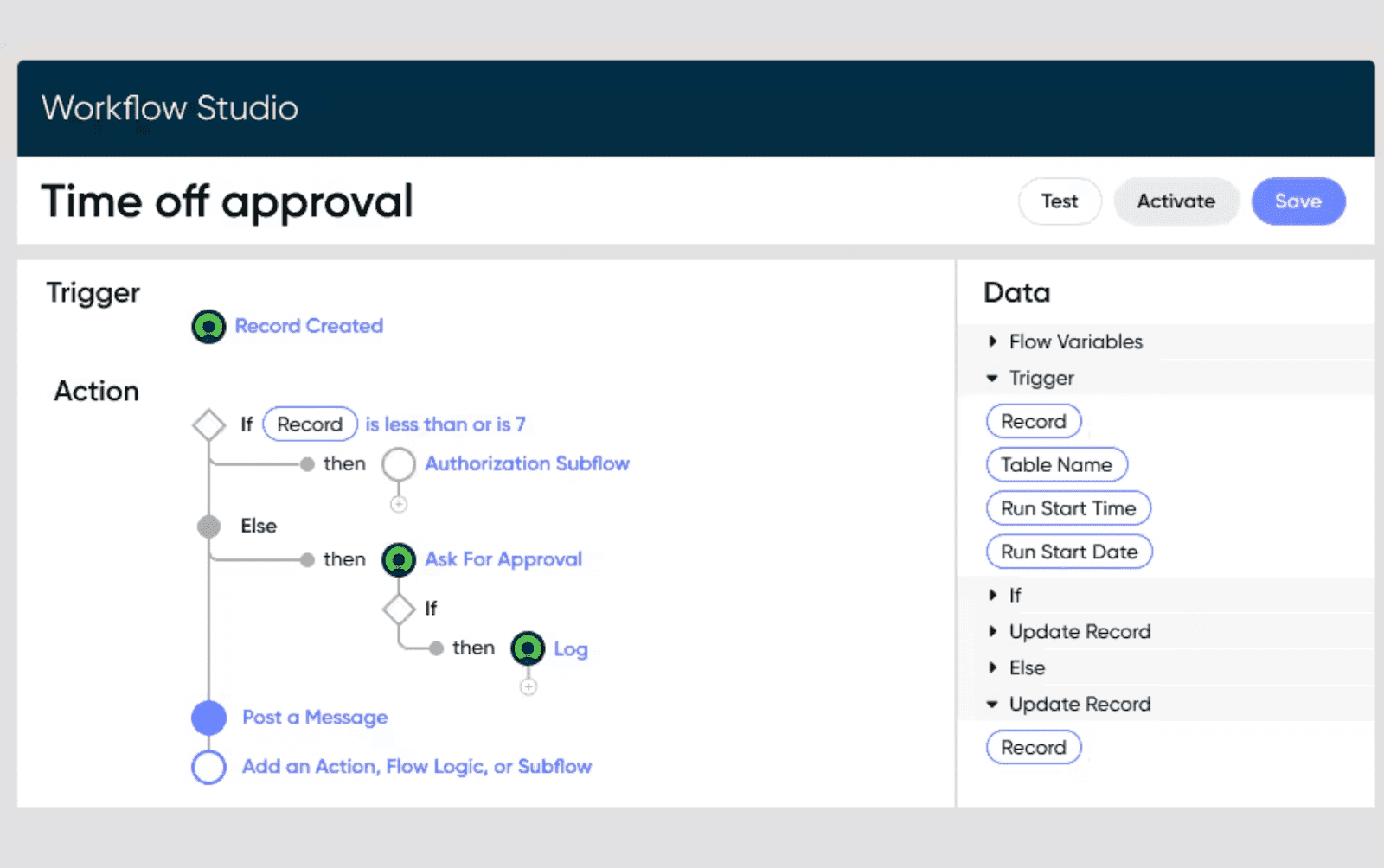The image size is (1384, 868).
Task: Click the Test button
Action: pyautogui.click(x=1060, y=201)
